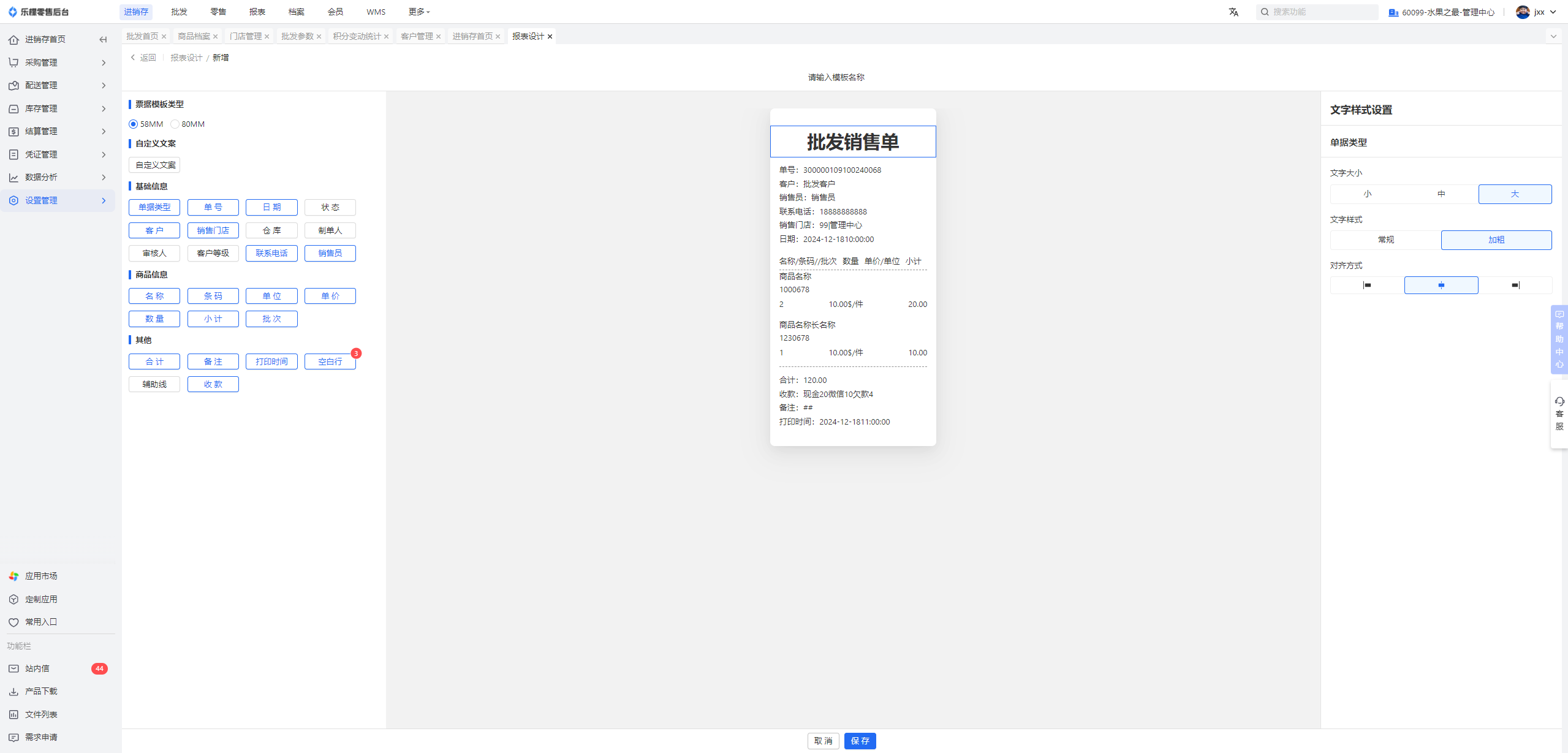Click the 产品下载 download icon

[x=13, y=691]
